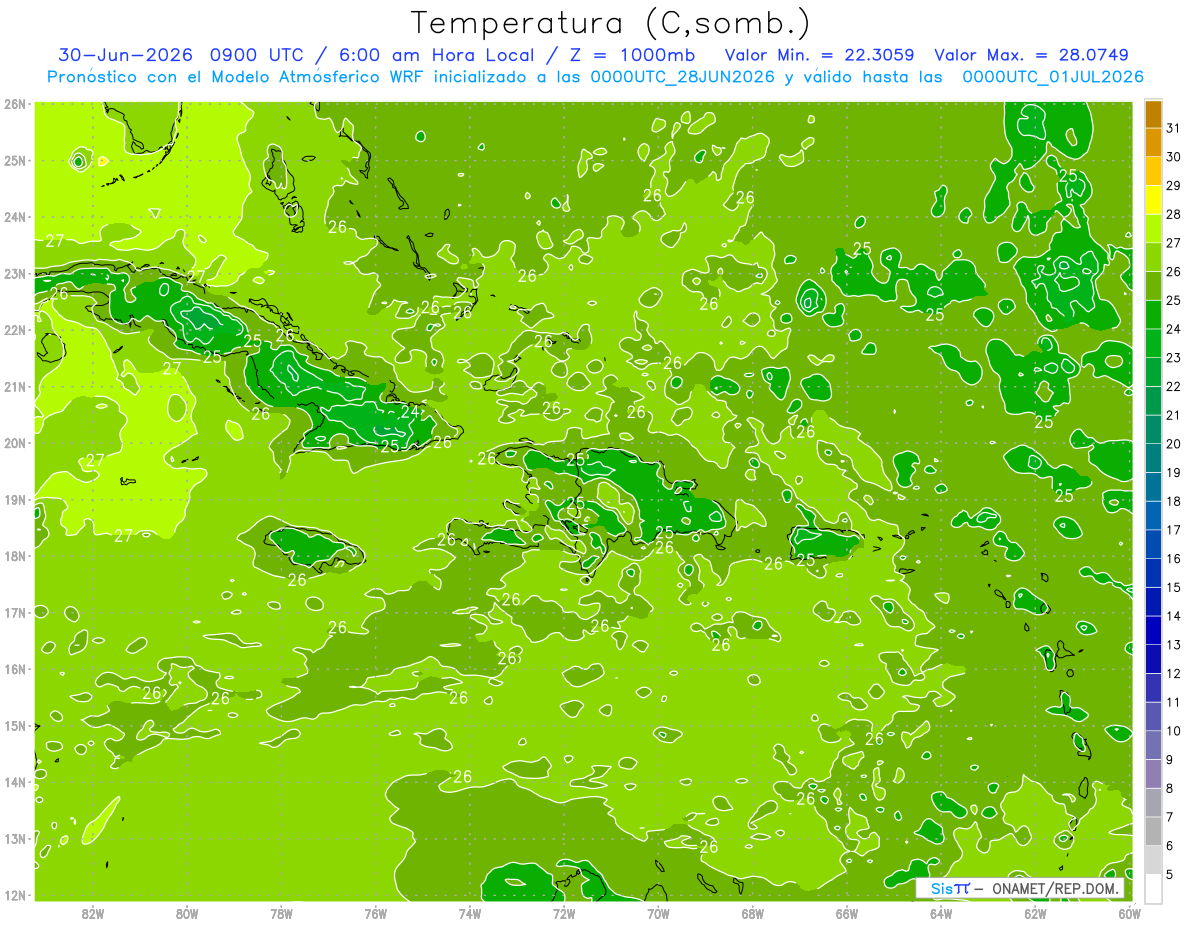This screenshot has height=927, width=1200.
Task: Click the orange swatch between 30 and 31
Action: [1153, 142]
